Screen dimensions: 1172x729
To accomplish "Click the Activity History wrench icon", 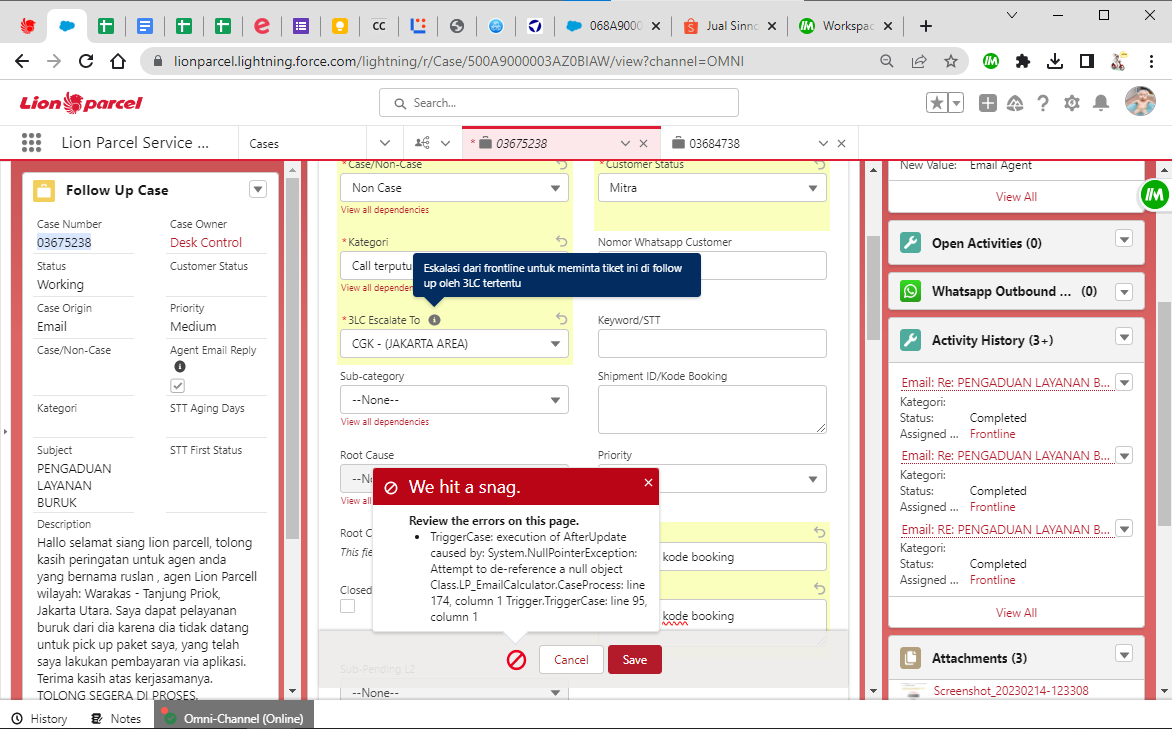I will coord(910,340).
